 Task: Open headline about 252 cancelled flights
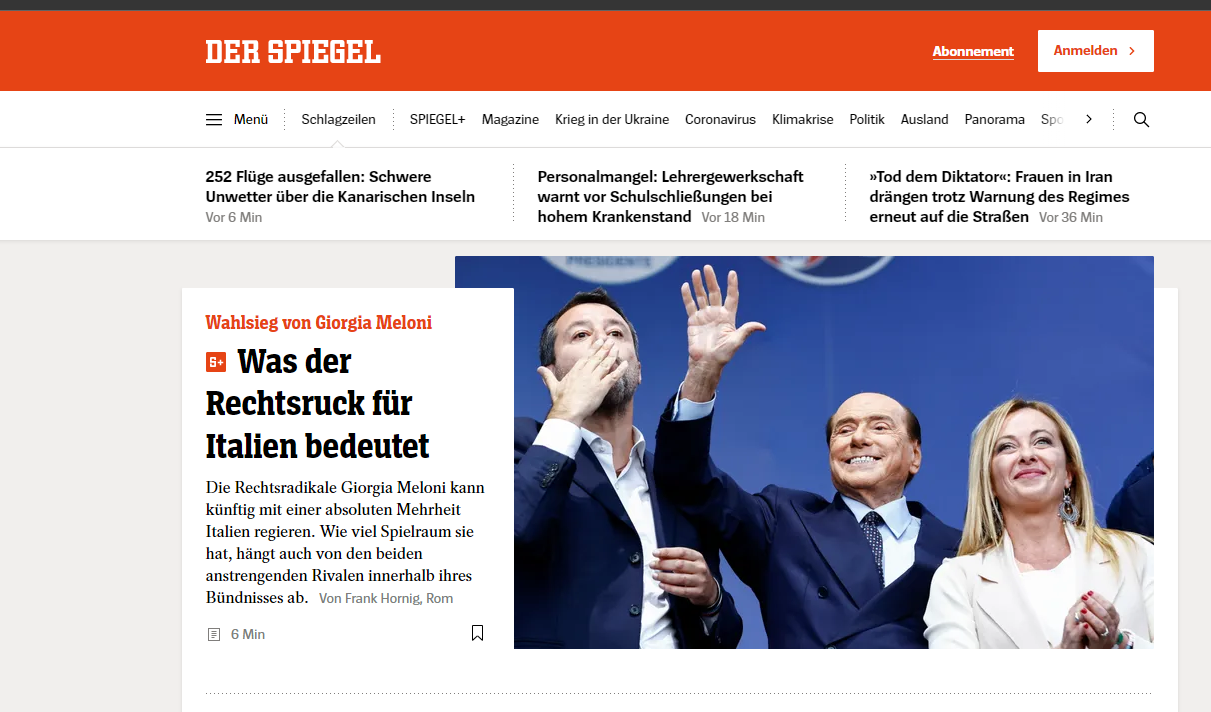pos(340,187)
